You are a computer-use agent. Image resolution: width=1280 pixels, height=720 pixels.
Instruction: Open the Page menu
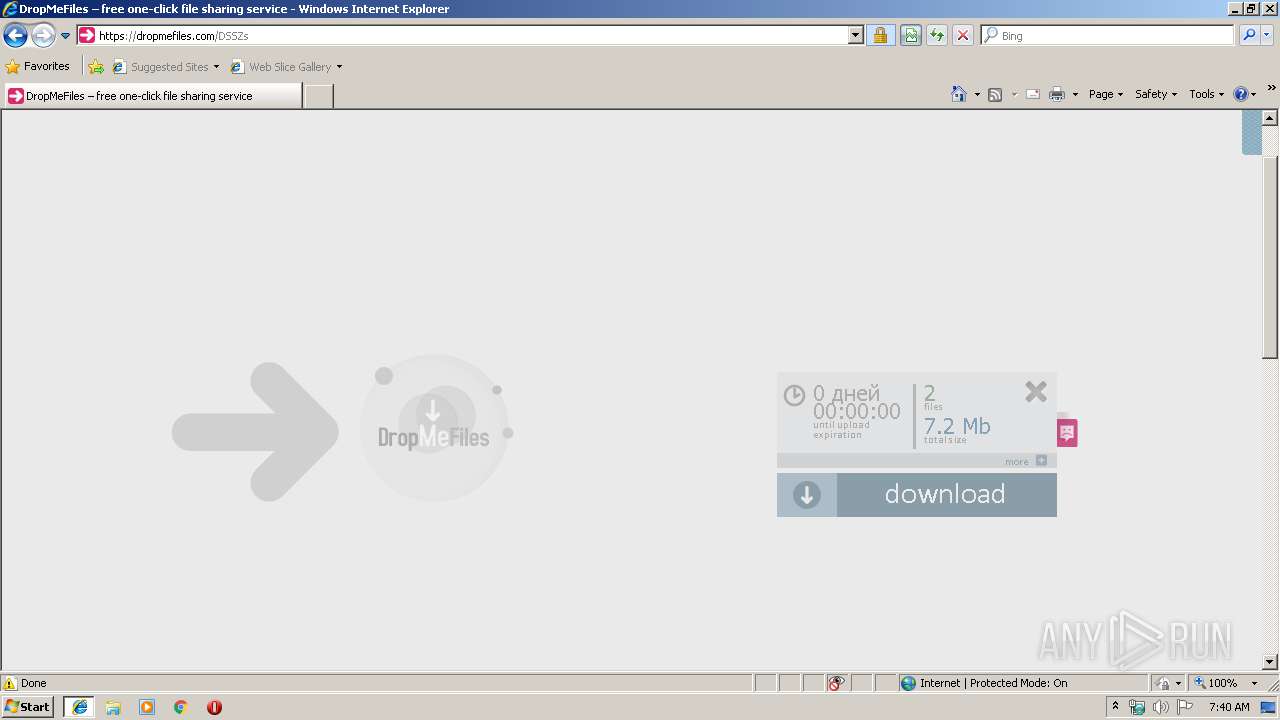pos(1106,94)
